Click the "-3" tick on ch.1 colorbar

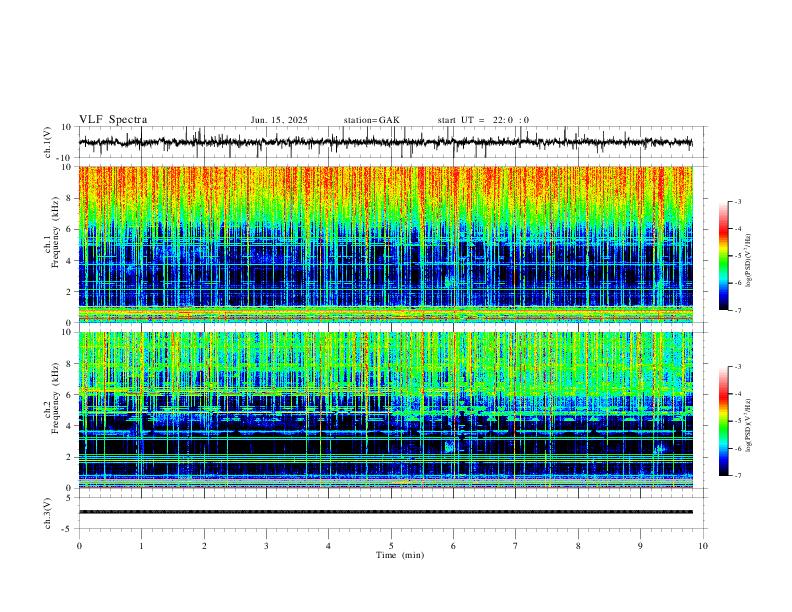pyautogui.click(x=737, y=201)
